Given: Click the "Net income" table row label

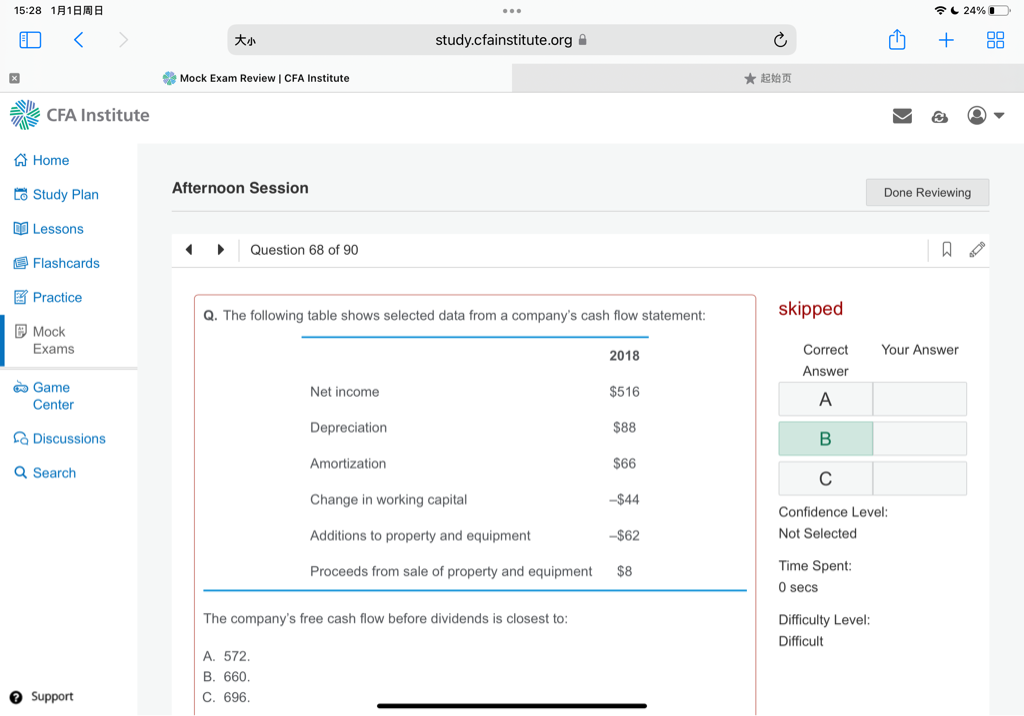Looking at the screenshot, I should point(344,391).
